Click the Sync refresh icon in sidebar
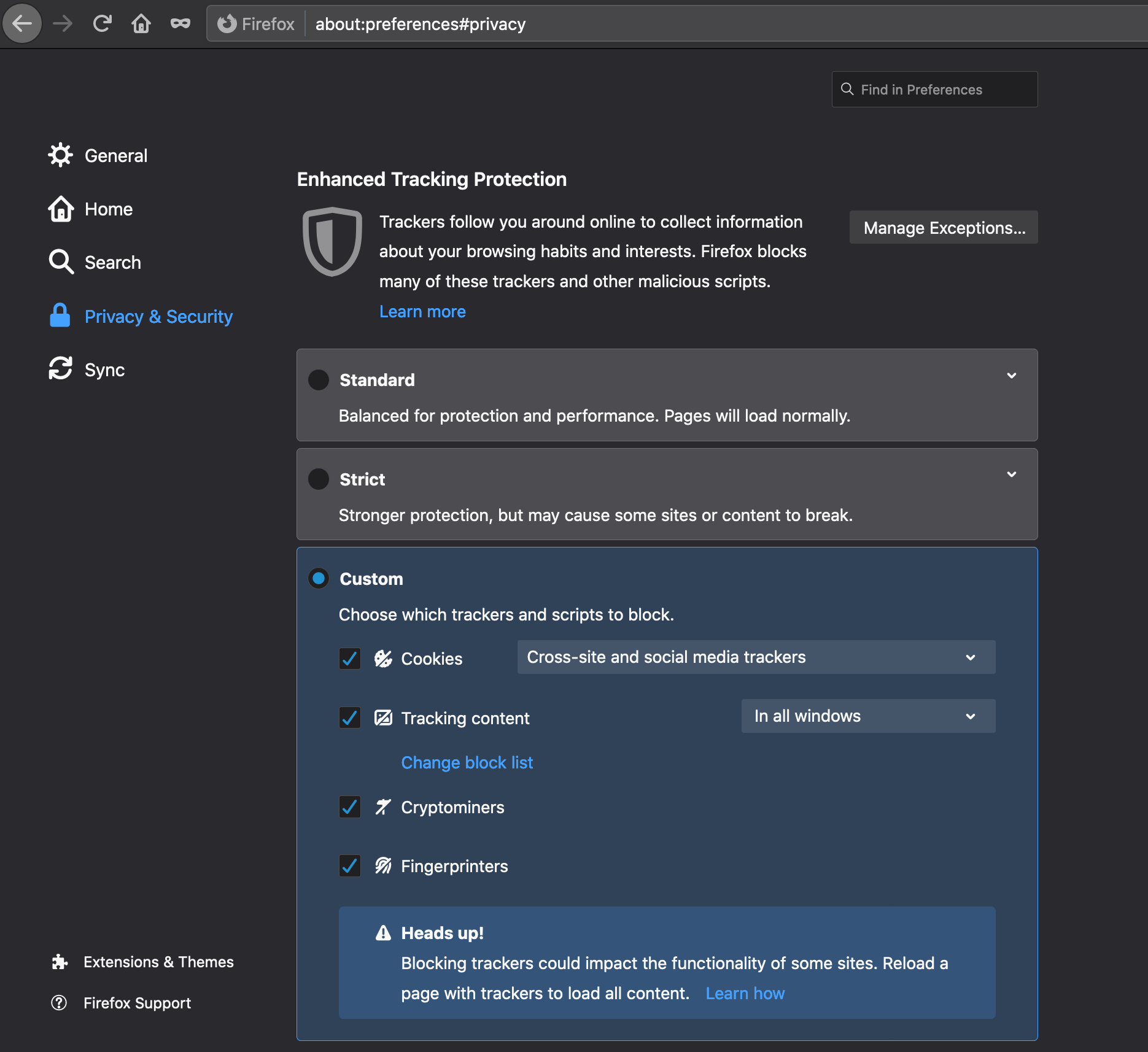The width and height of the screenshot is (1148, 1052). [x=60, y=369]
